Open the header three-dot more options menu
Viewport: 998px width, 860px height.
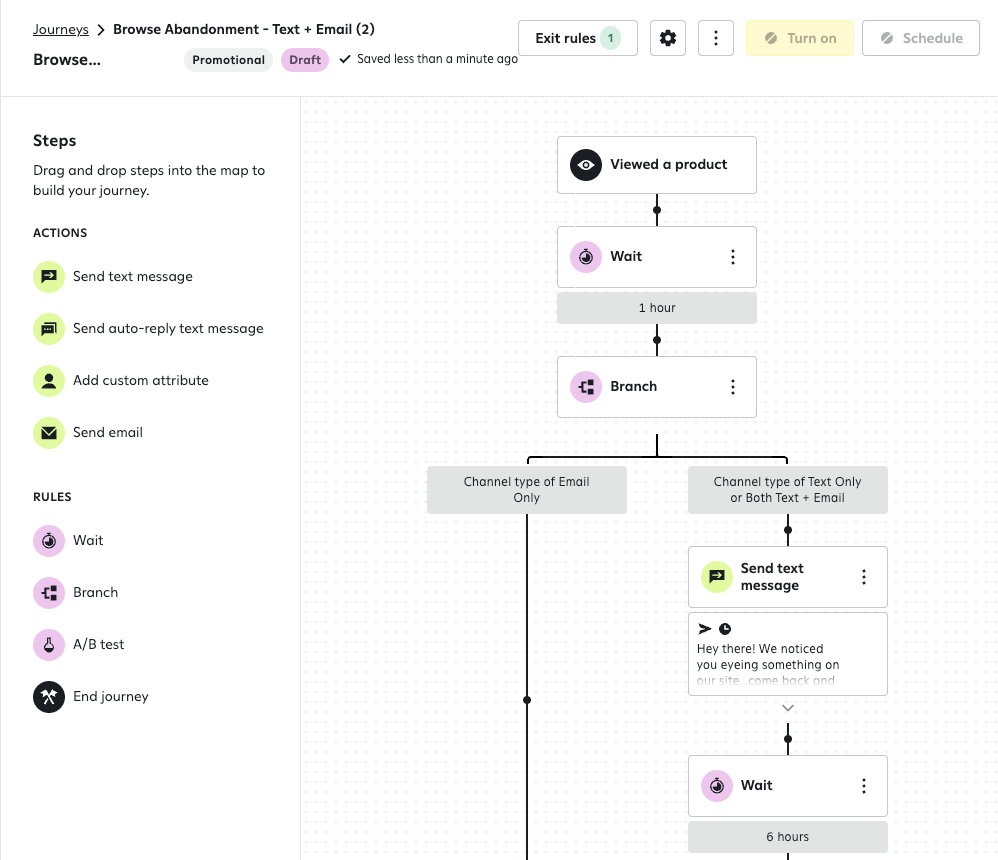tap(716, 38)
